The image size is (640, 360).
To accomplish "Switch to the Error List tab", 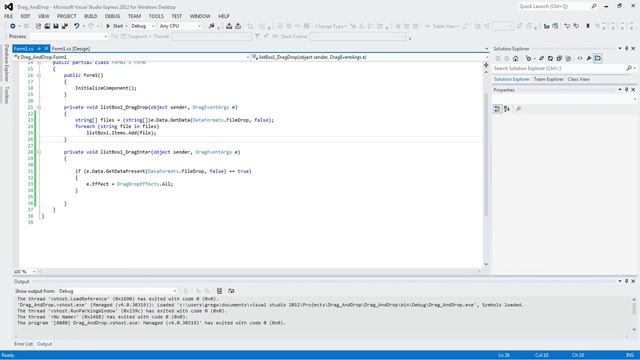I will (x=23, y=344).
